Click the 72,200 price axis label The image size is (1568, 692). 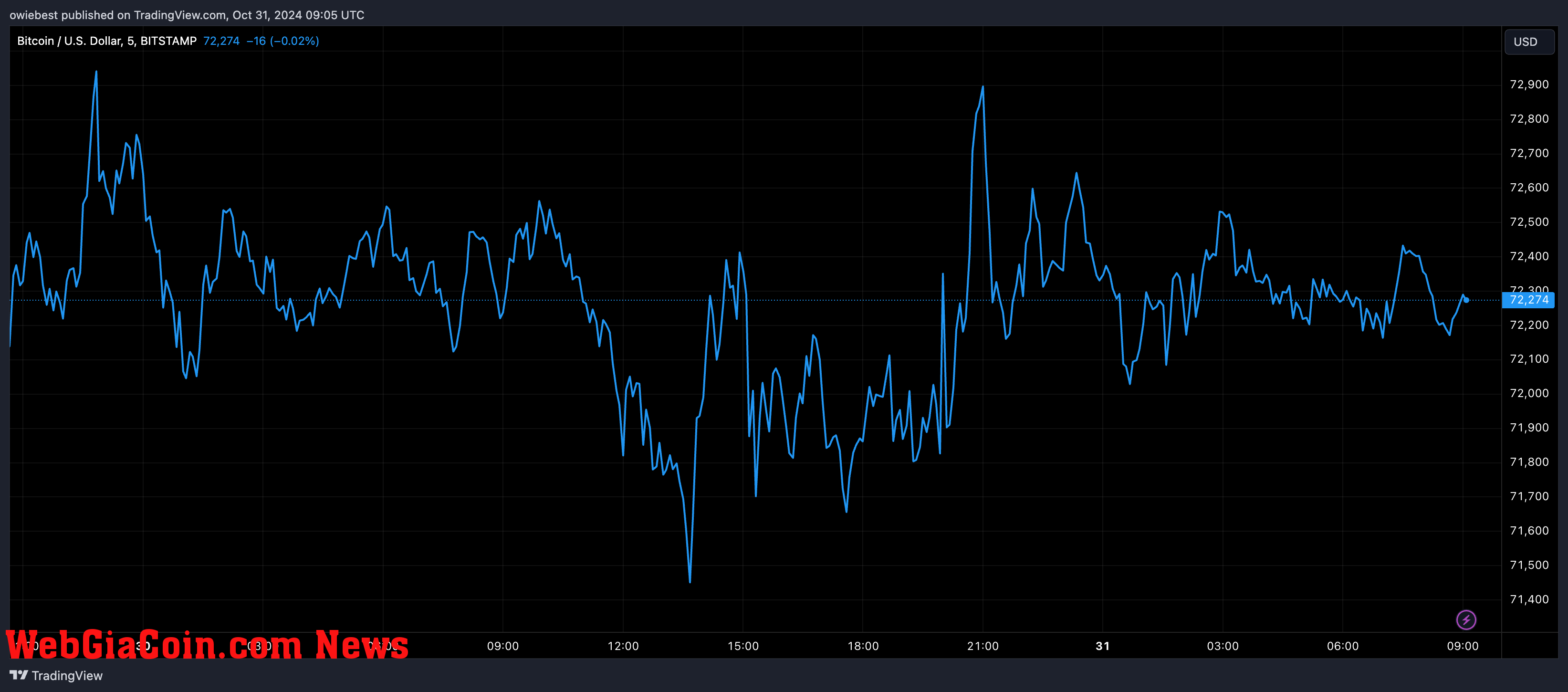[1529, 325]
